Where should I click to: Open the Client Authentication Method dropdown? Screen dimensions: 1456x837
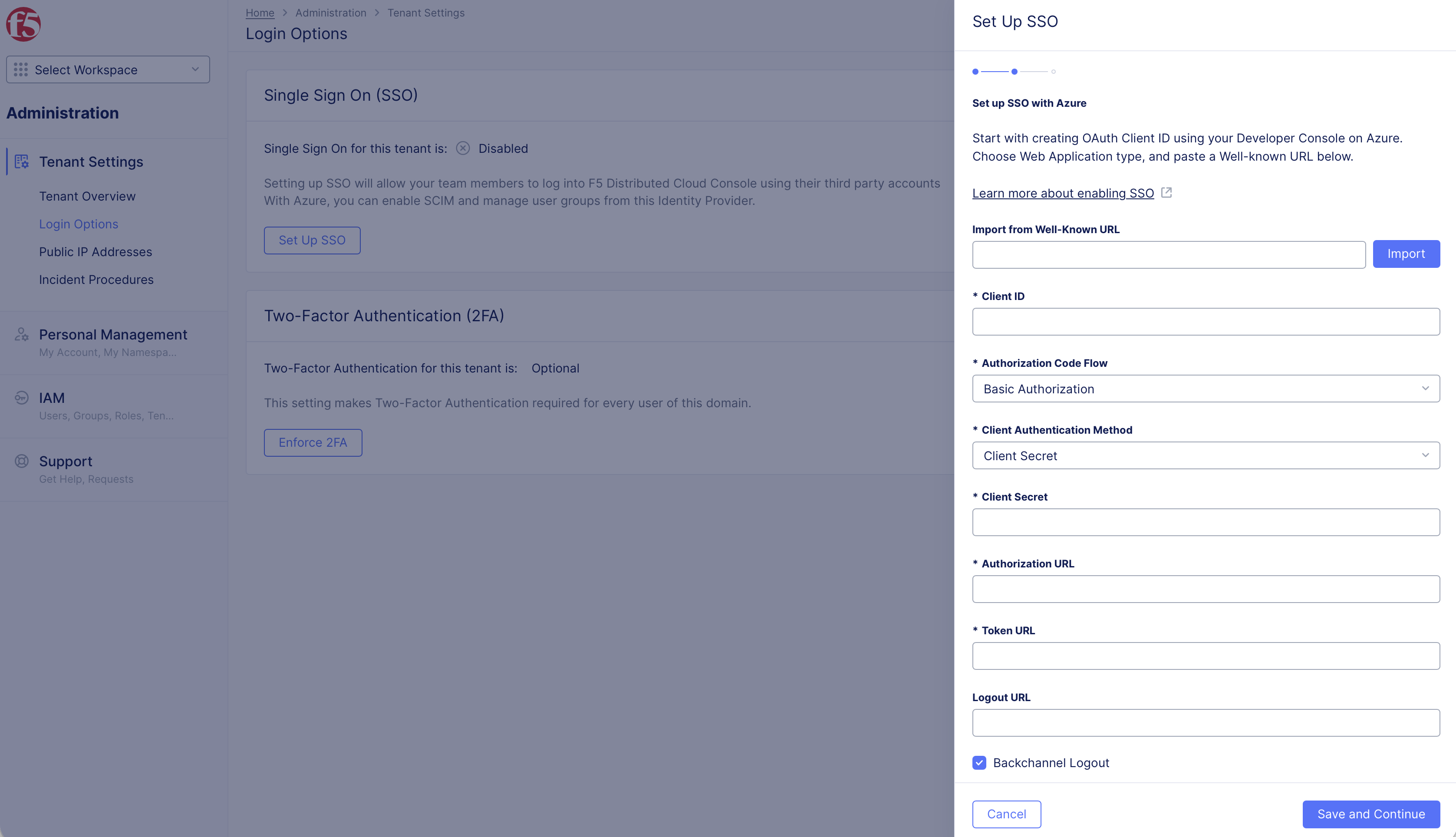(1206, 455)
